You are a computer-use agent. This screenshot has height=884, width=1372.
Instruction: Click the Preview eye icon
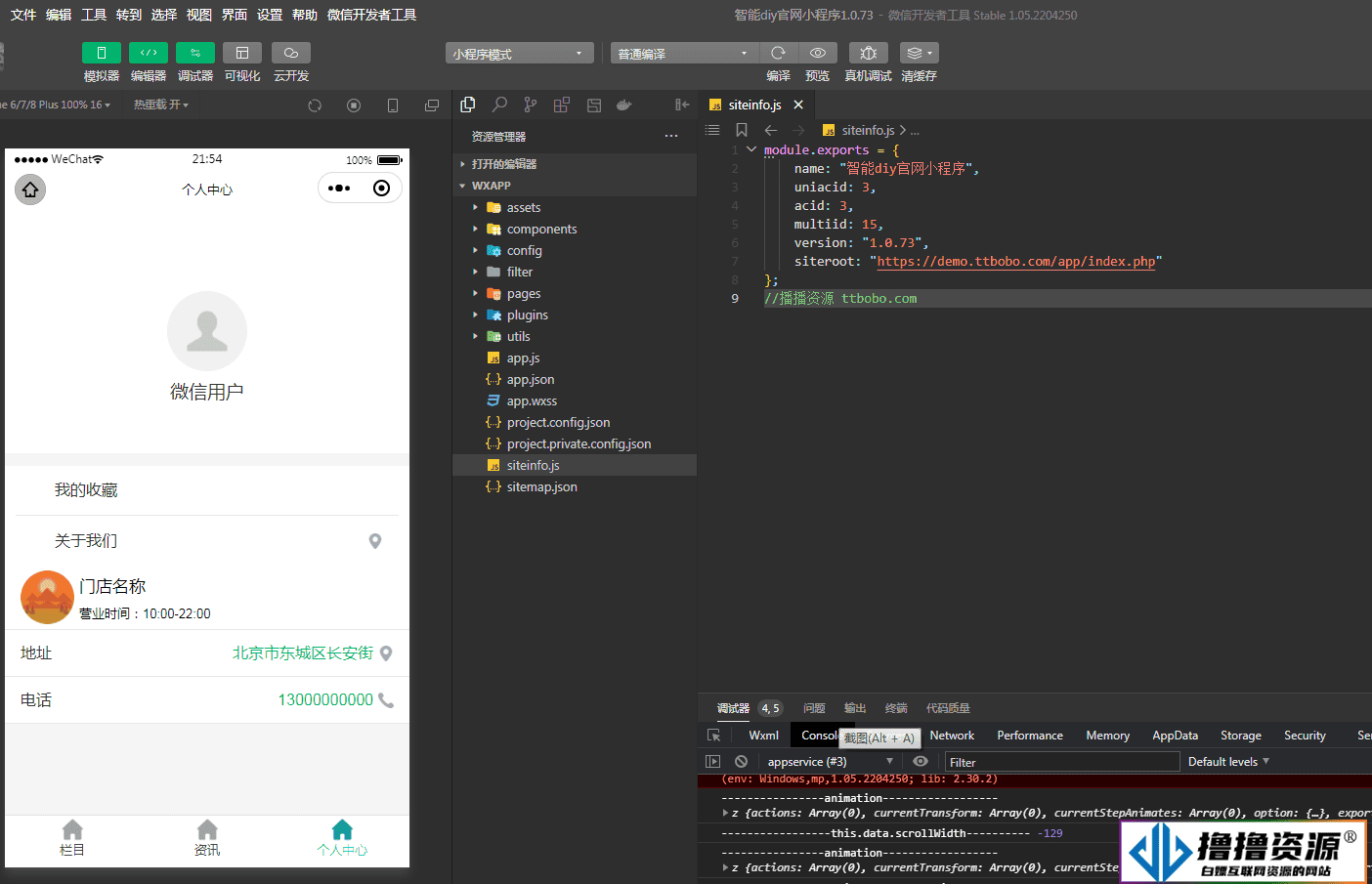[818, 53]
